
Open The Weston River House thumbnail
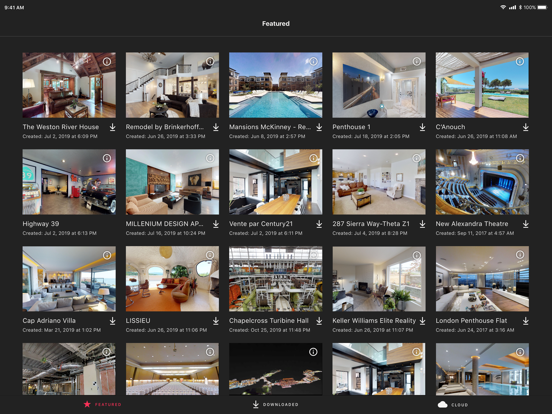[69, 85]
